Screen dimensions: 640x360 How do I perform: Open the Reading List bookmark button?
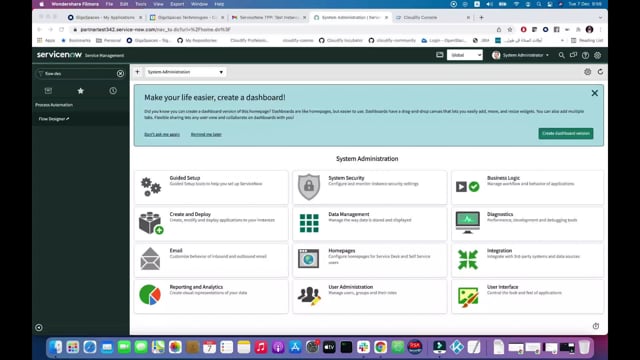pyautogui.click(x=587, y=40)
